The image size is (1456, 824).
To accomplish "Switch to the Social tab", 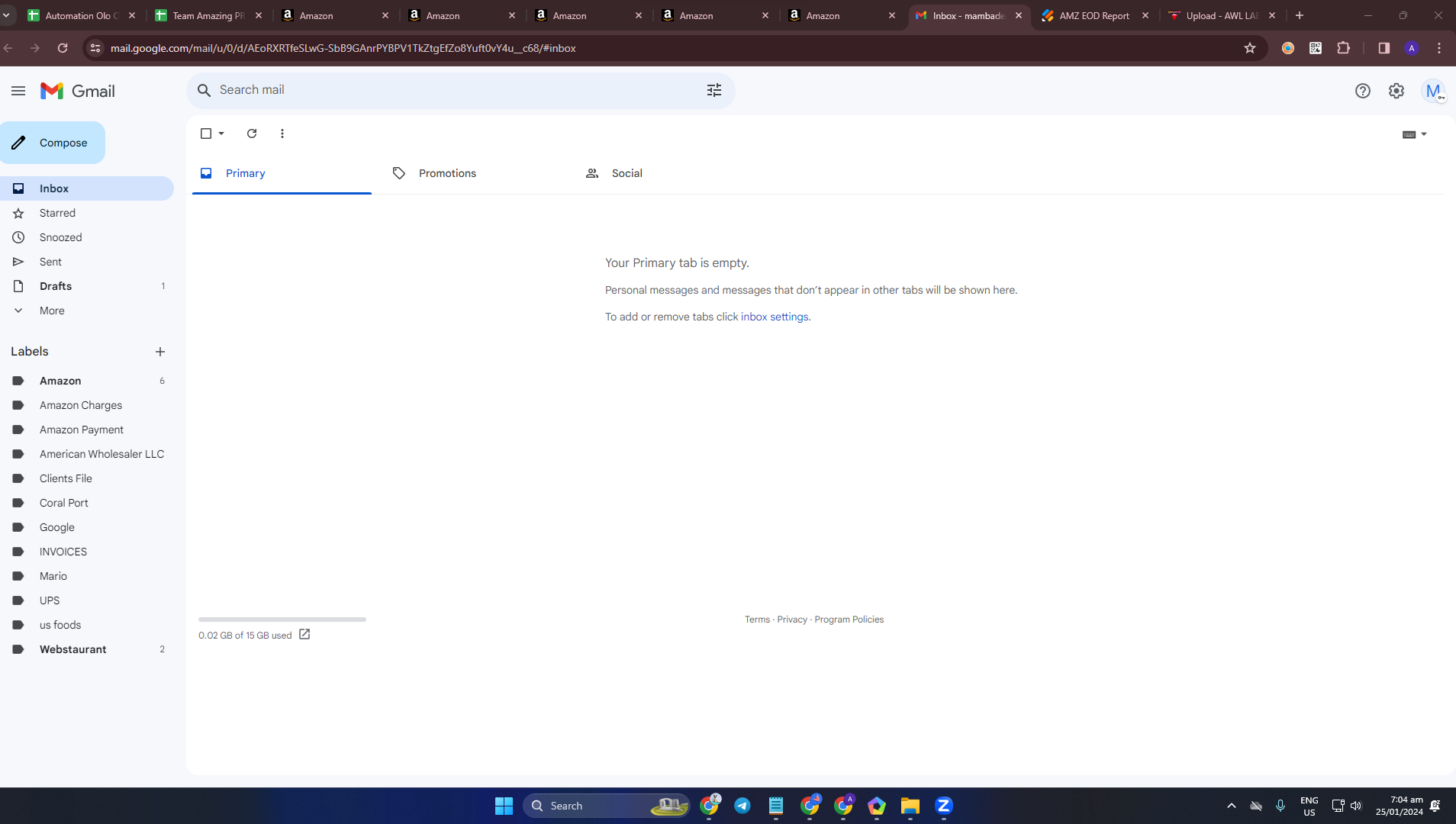I will [x=668, y=173].
